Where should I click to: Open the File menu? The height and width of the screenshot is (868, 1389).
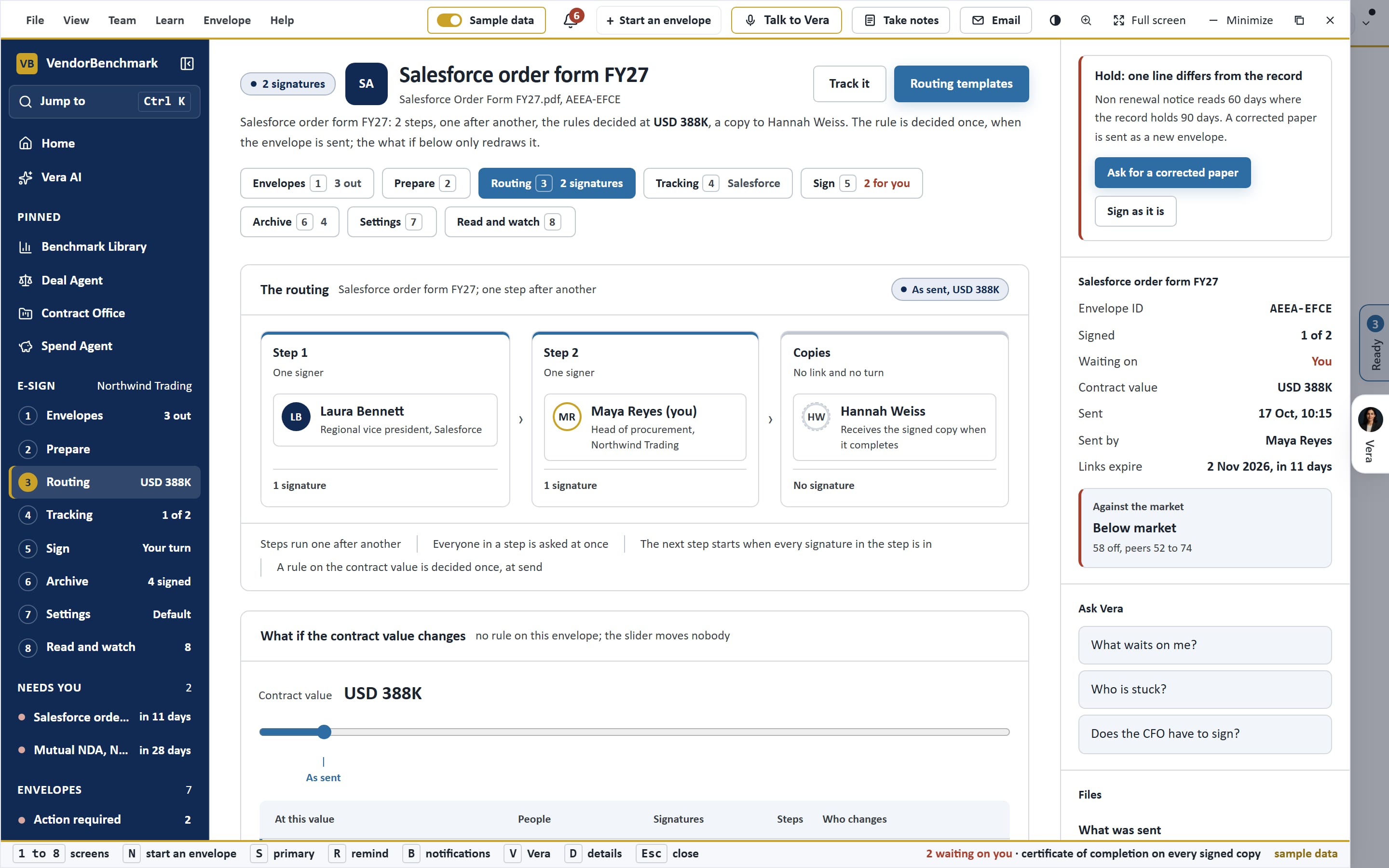pyautogui.click(x=35, y=20)
